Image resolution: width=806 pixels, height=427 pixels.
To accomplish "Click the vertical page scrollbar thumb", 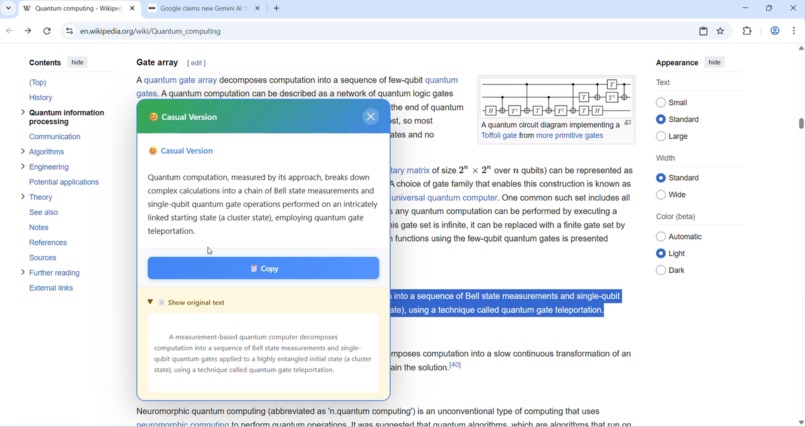I will coord(801,124).
